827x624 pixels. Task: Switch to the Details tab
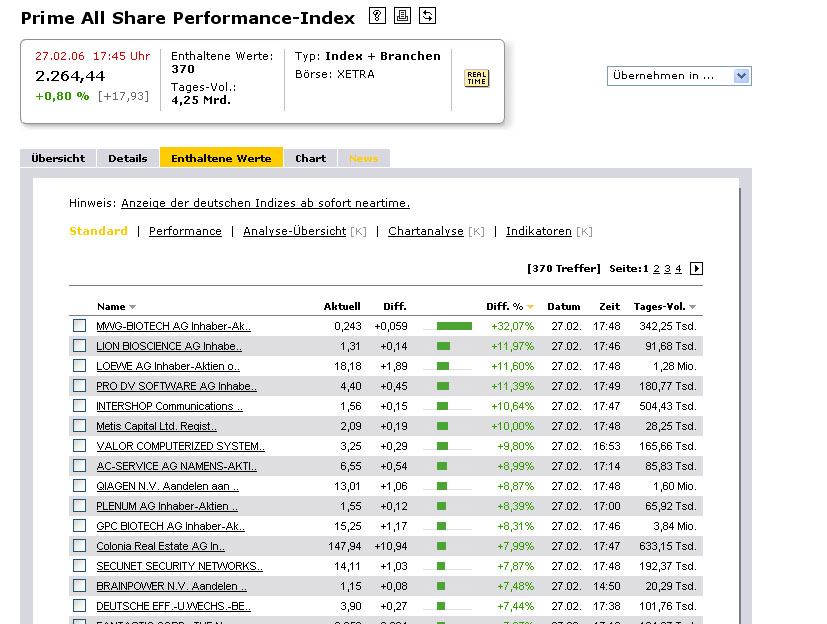click(x=128, y=158)
